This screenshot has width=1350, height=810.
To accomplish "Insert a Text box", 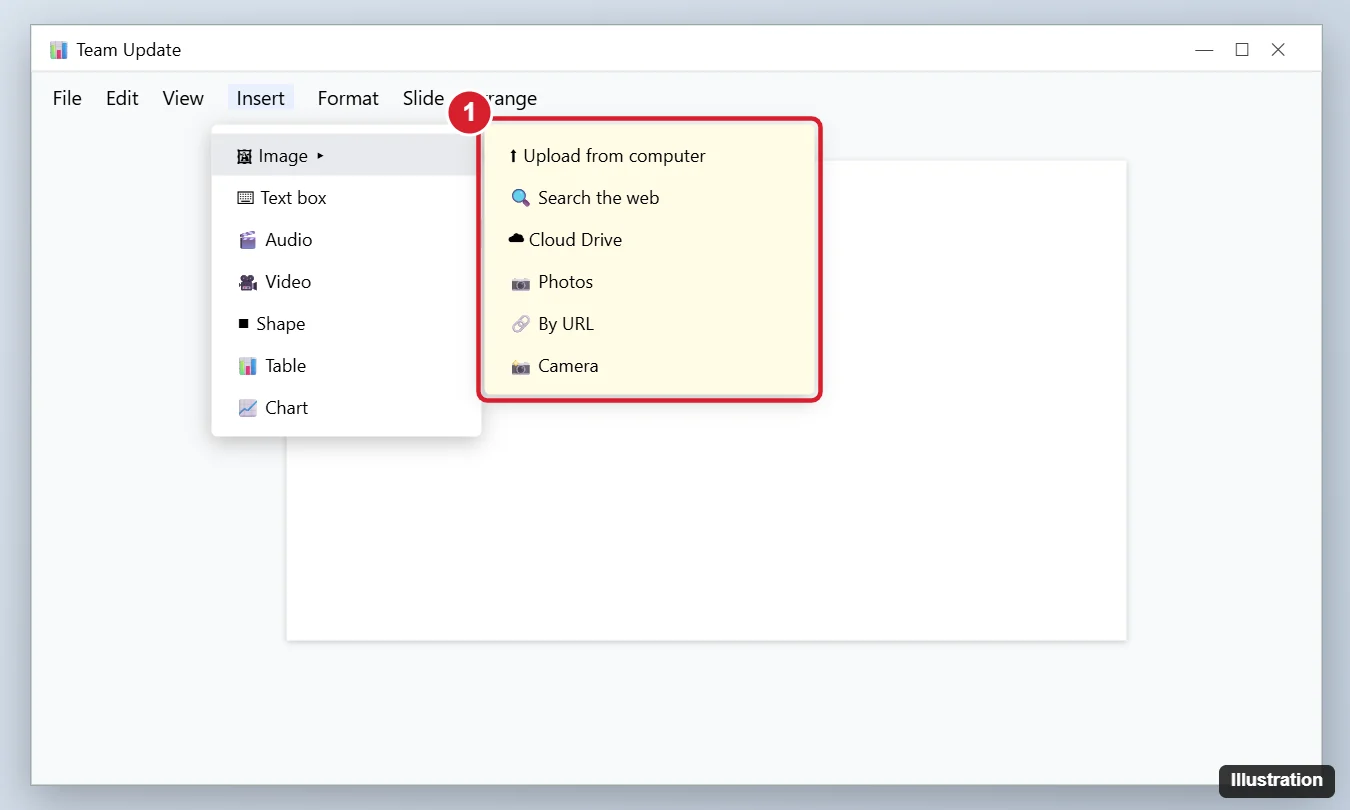I will pyautogui.click(x=346, y=198).
